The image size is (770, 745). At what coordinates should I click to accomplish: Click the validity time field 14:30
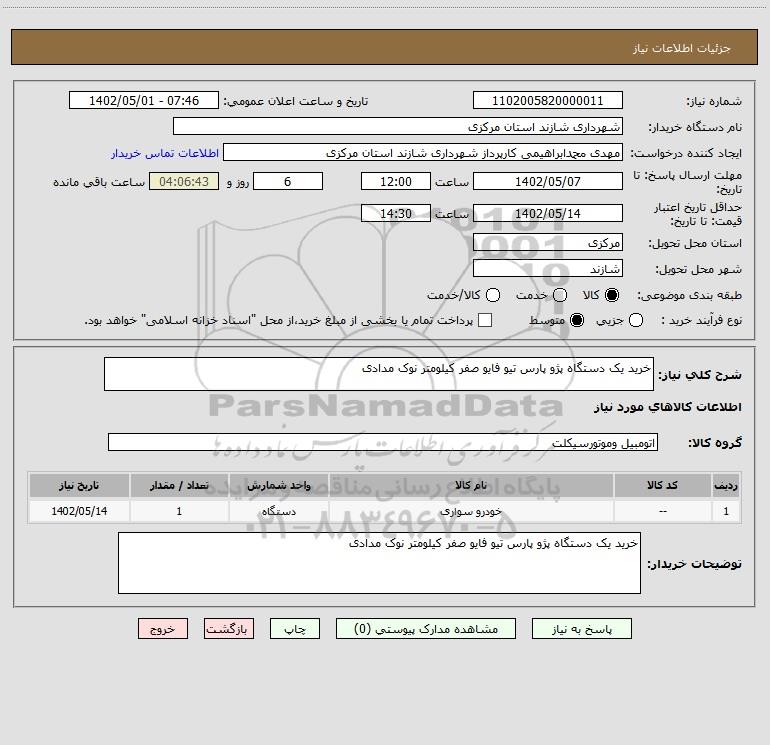click(x=396, y=213)
